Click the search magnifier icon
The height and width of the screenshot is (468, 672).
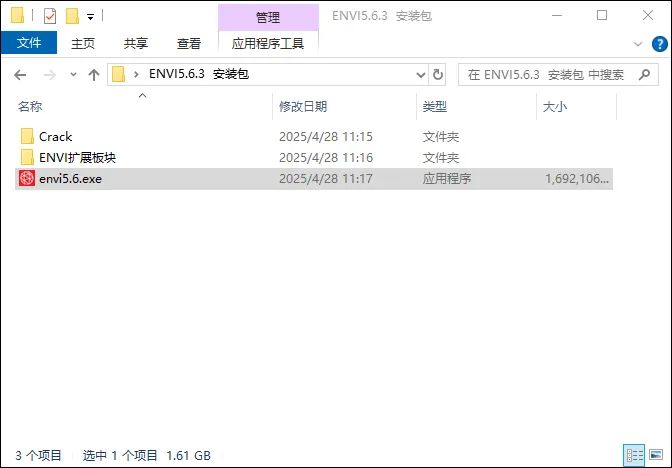tap(644, 75)
